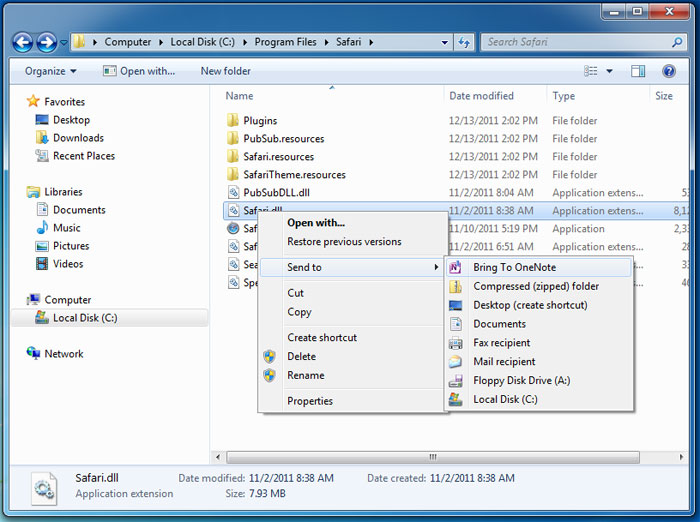Screen dimensions: 700x522
Task: Select the Plugins folder
Action: (x=260, y=121)
